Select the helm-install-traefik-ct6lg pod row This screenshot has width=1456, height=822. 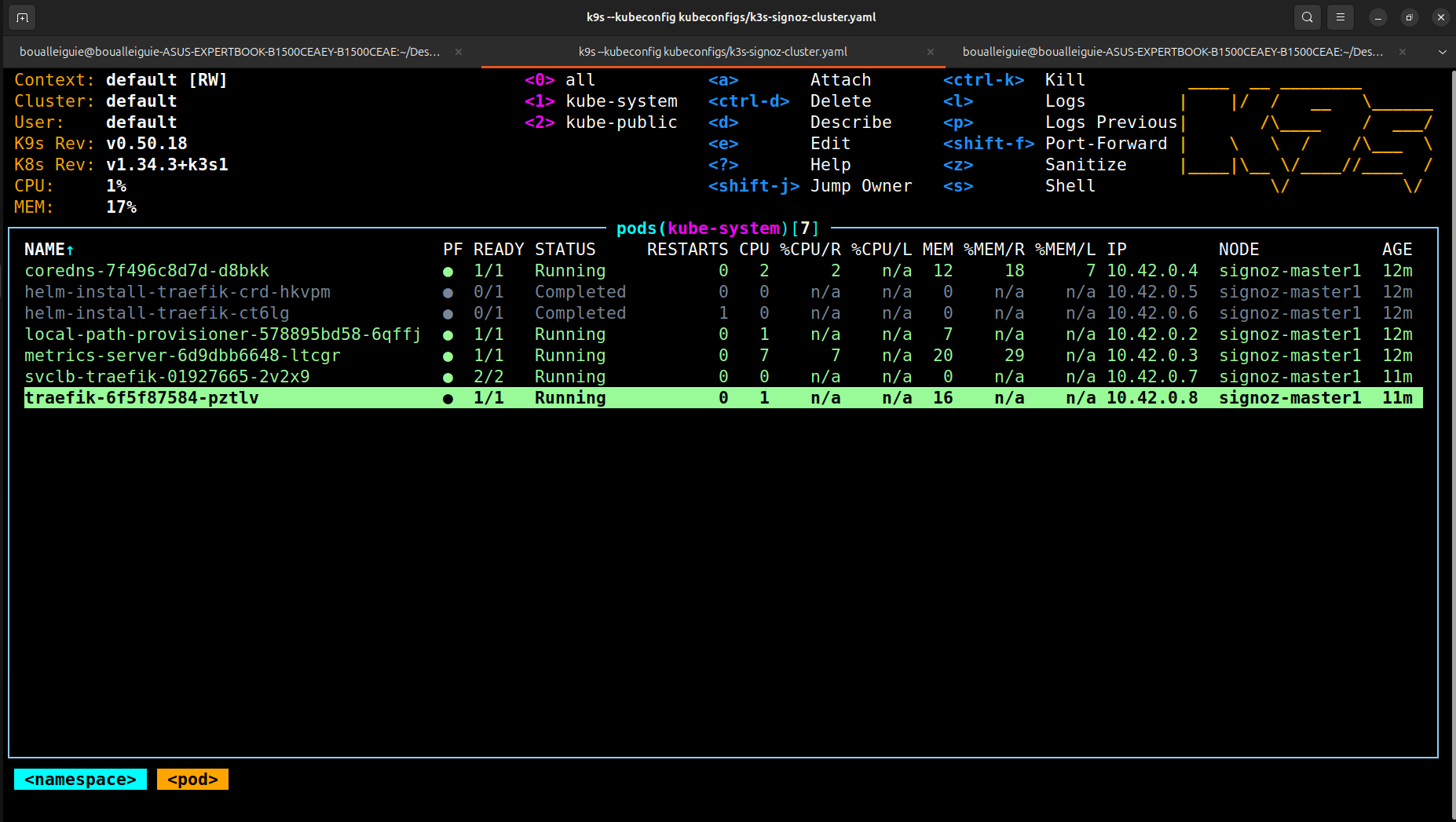click(723, 313)
